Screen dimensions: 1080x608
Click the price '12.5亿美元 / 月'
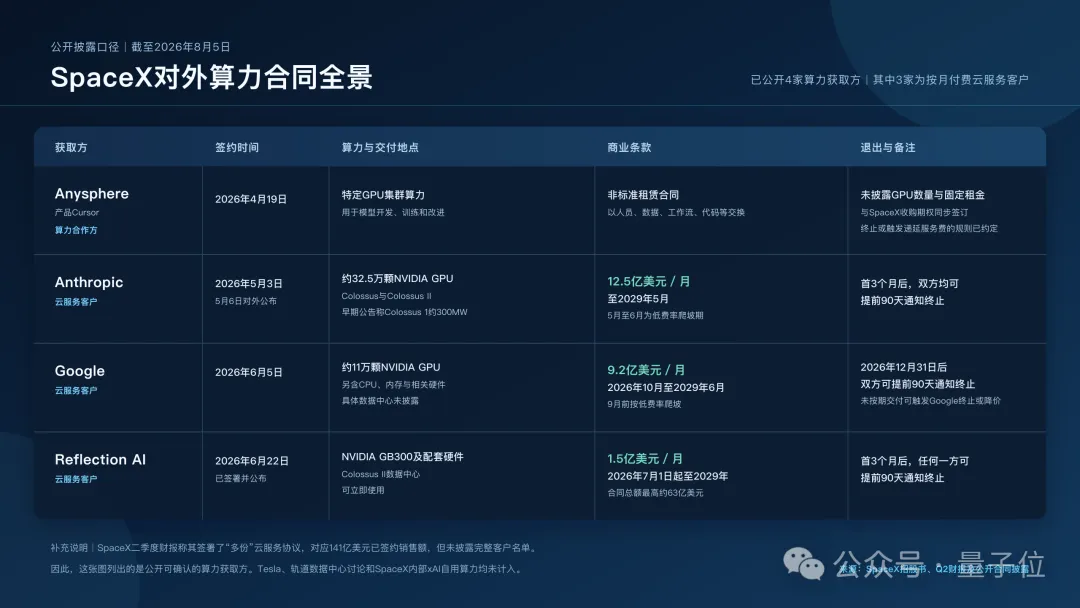click(648, 281)
